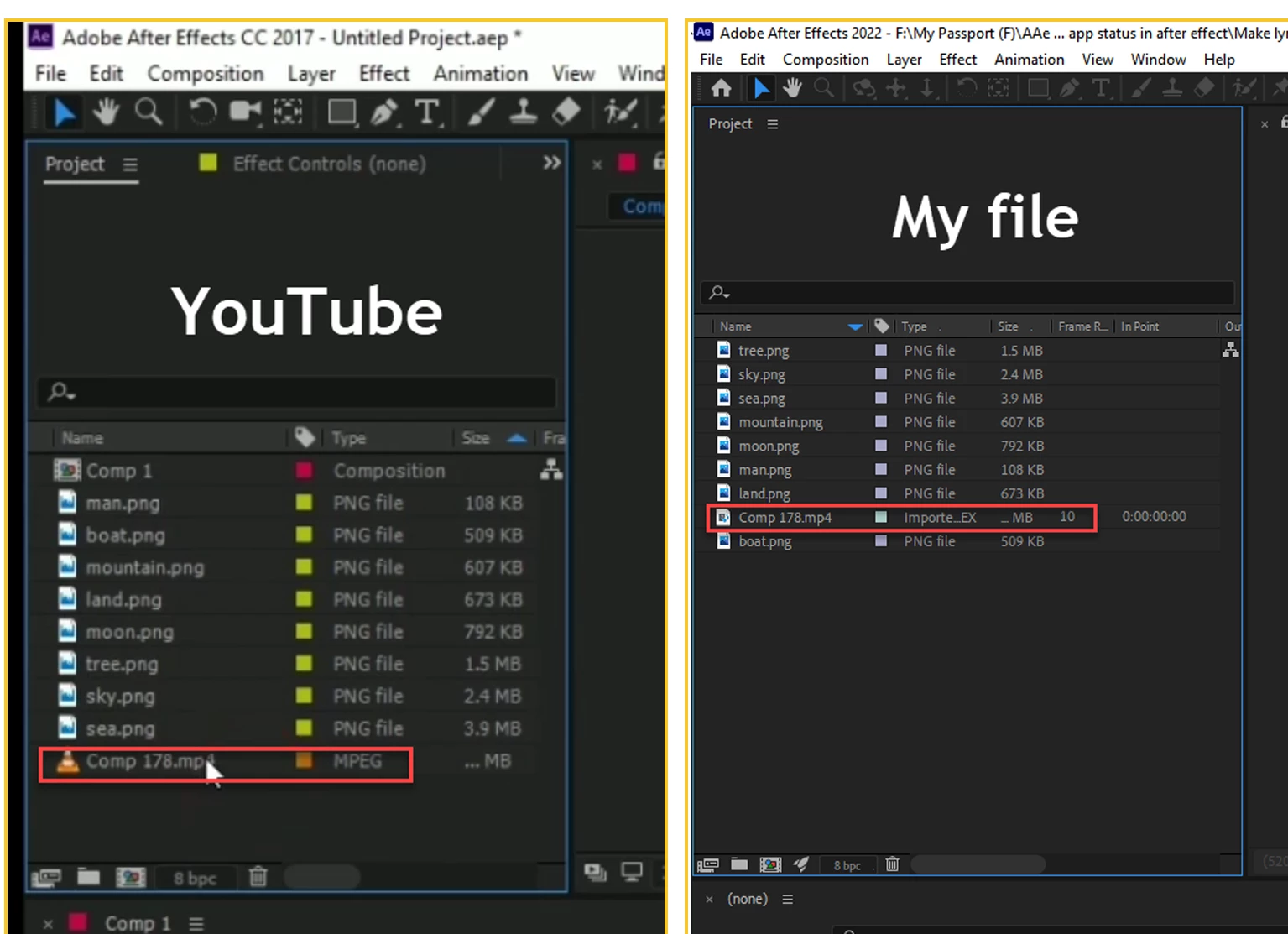Viewport: 1288px width, 934px height.
Task: Select the Roto Brush tool in CC 2017
Action: [620, 112]
